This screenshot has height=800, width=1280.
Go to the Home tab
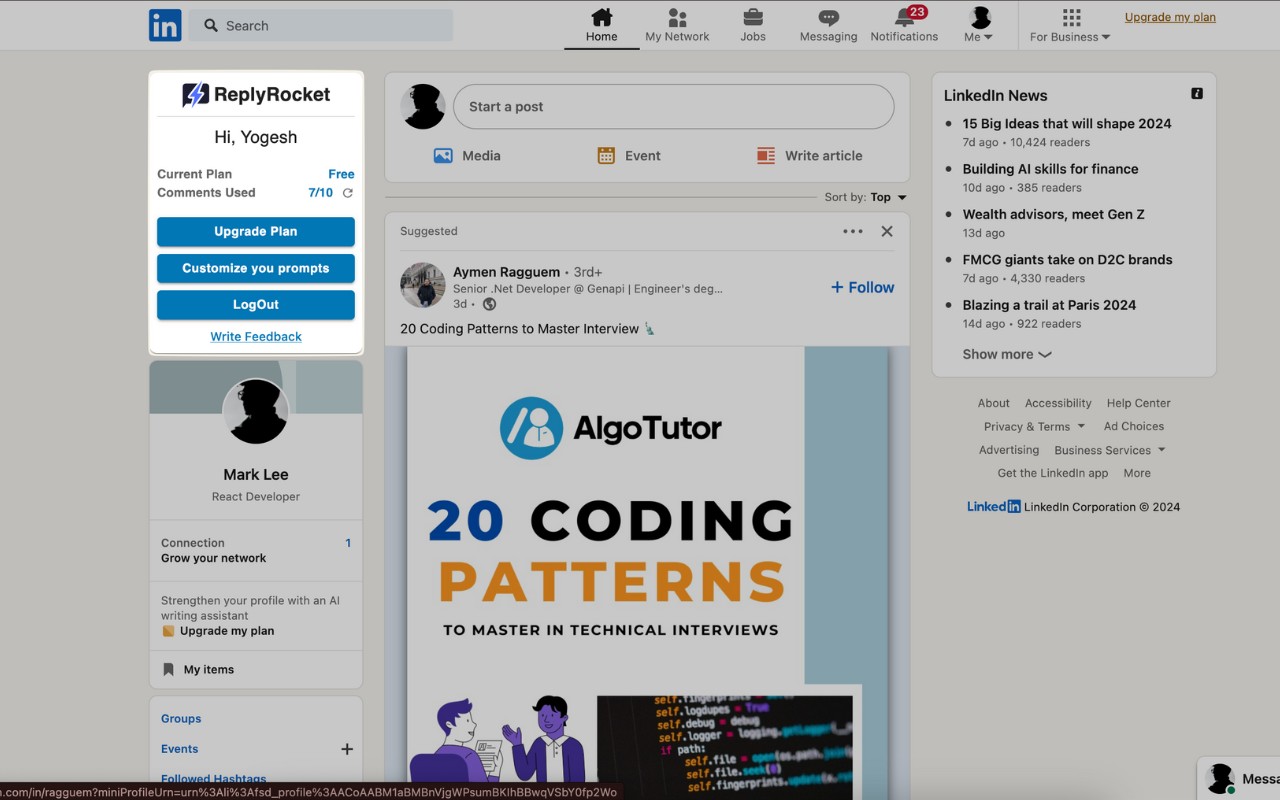[x=601, y=25]
